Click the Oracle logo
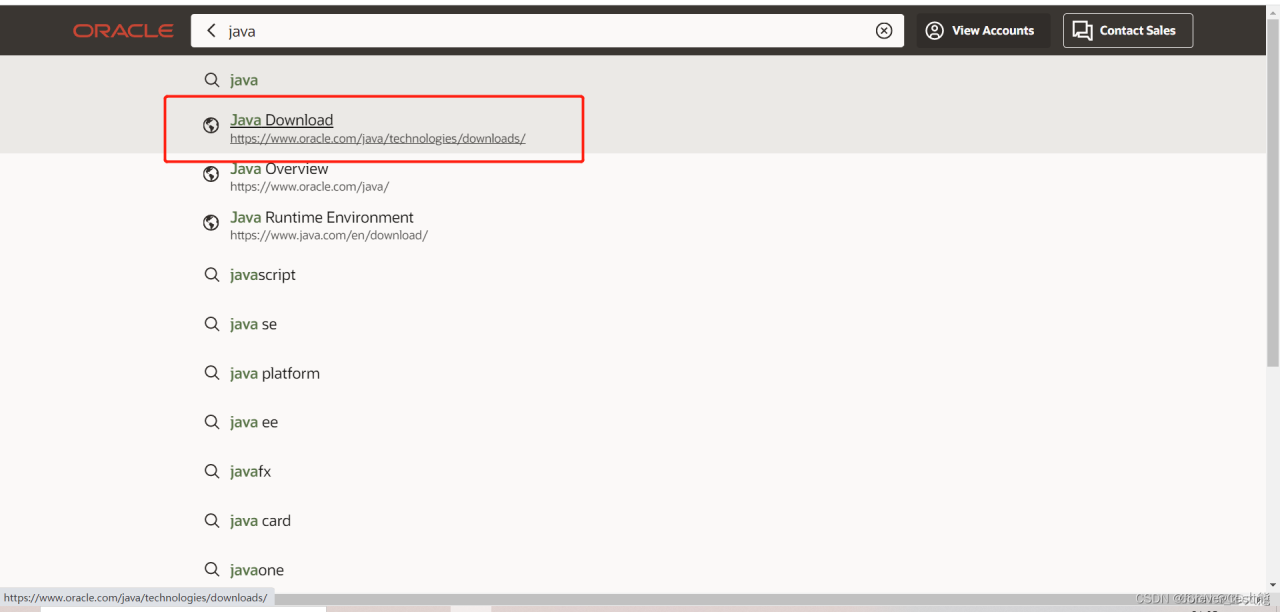 click(123, 31)
